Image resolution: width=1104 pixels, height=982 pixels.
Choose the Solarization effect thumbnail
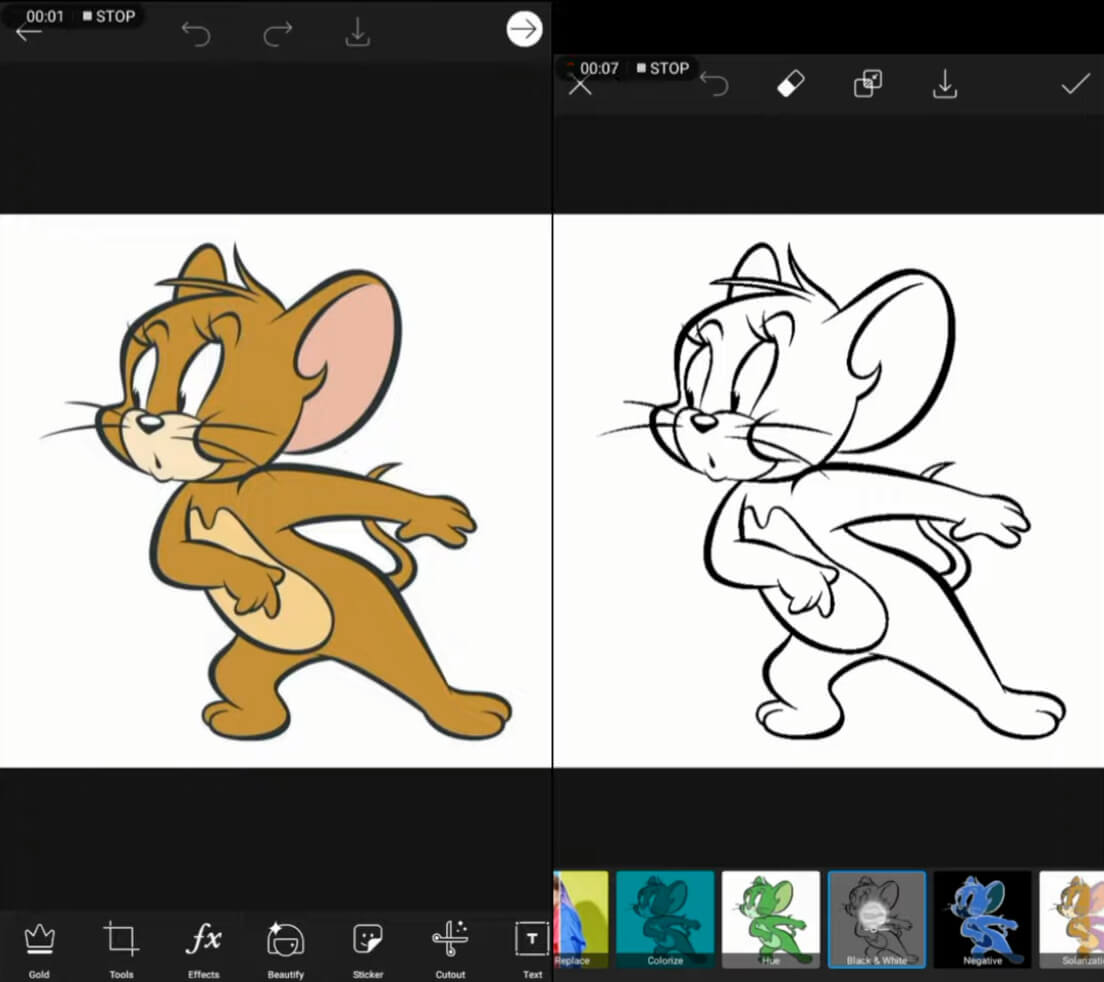pyautogui.click(x=1072, y=919)
